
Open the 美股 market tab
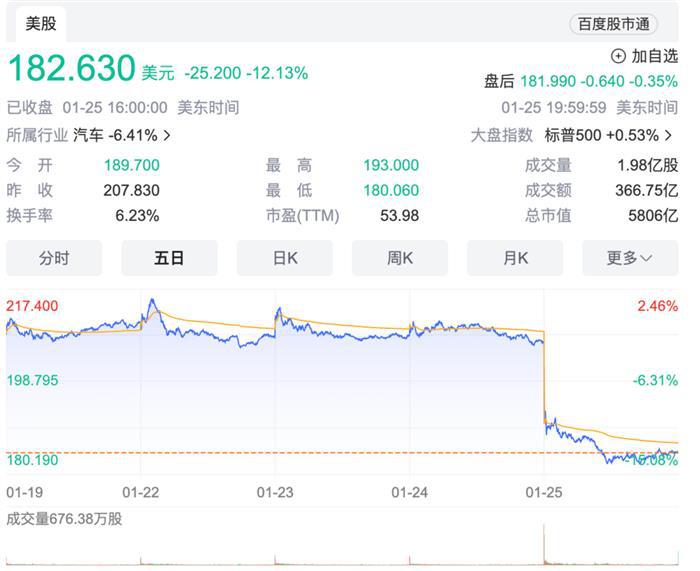tap(41, 23)
